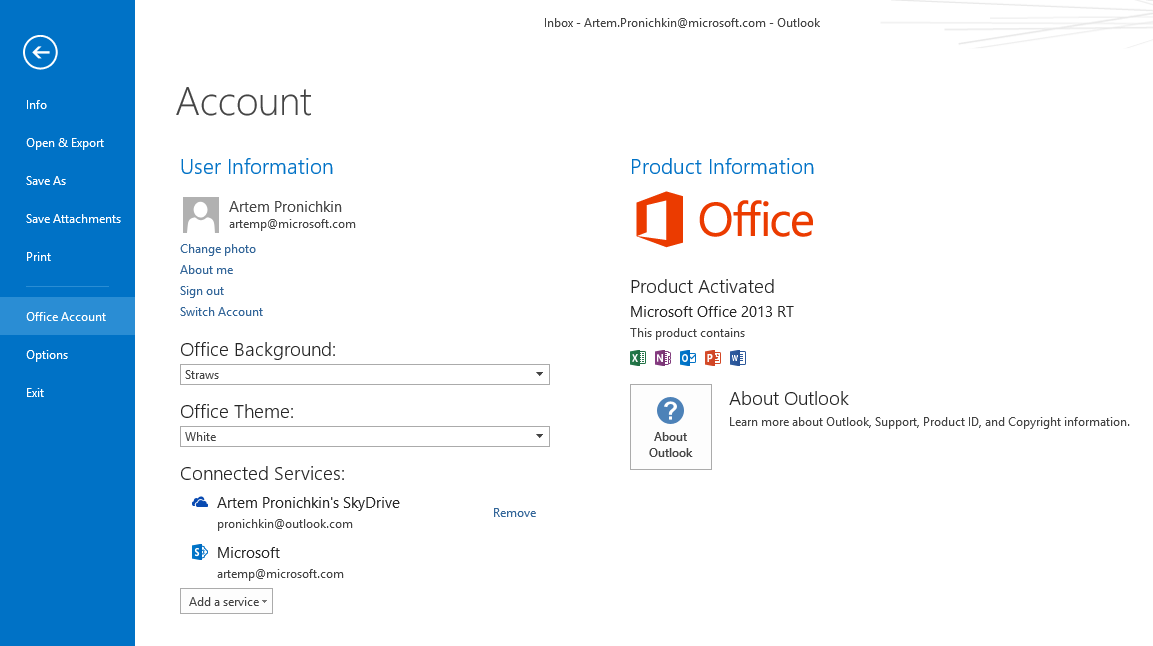Click the Switch Account link

(221, 312)
